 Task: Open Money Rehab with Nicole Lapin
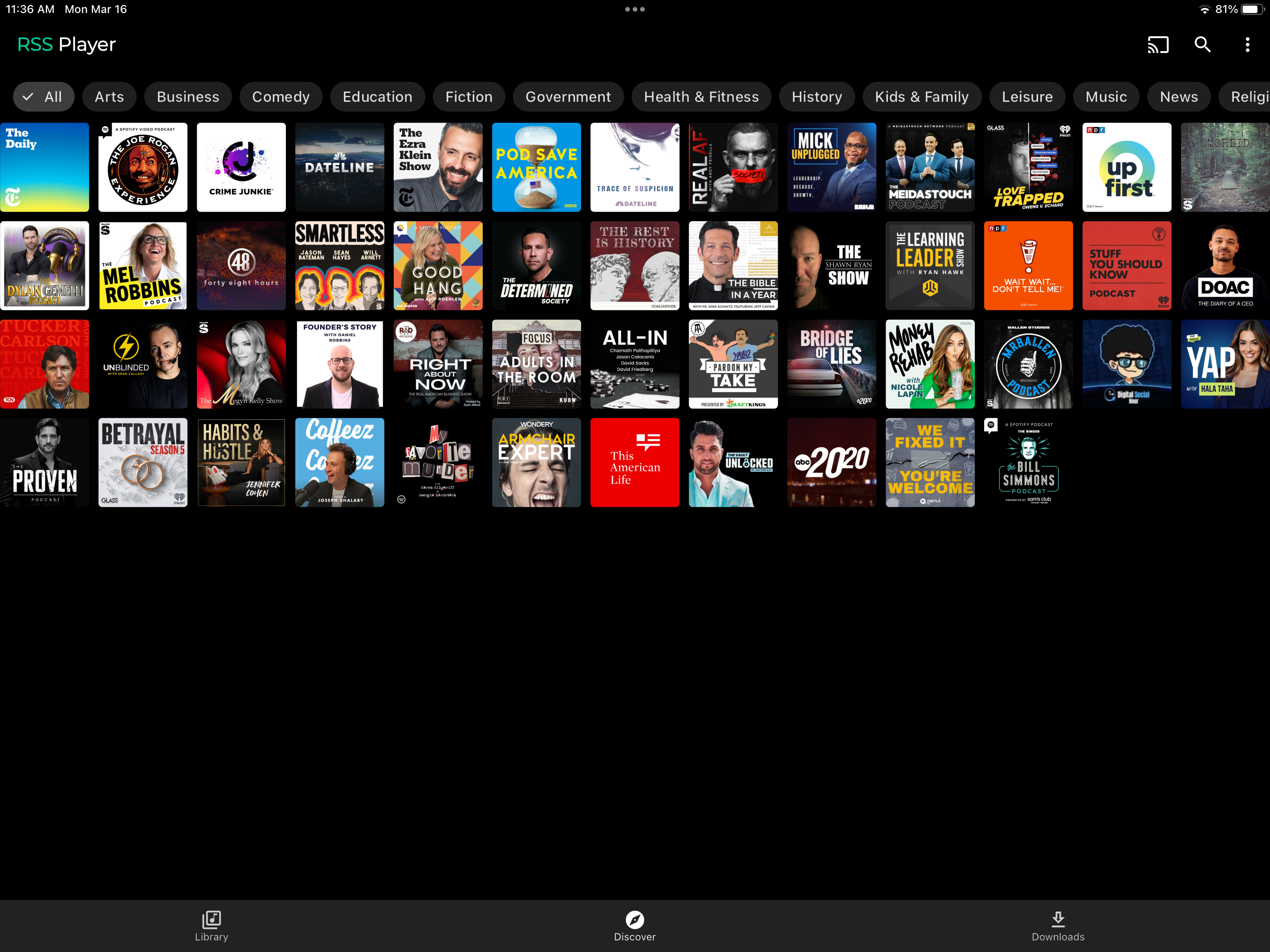[930, 364]
